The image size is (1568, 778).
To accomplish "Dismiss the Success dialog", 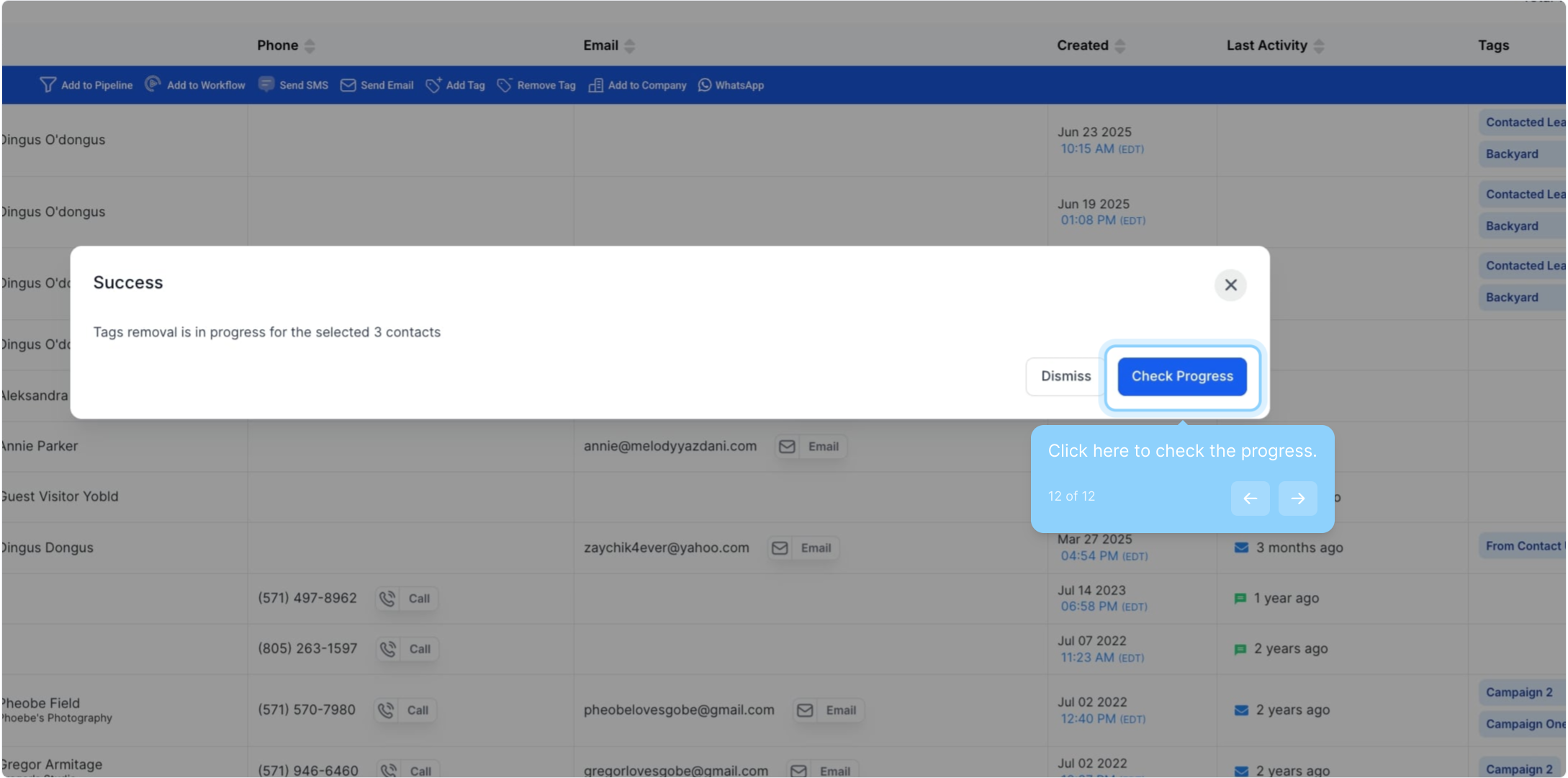I will (1065, 376).
